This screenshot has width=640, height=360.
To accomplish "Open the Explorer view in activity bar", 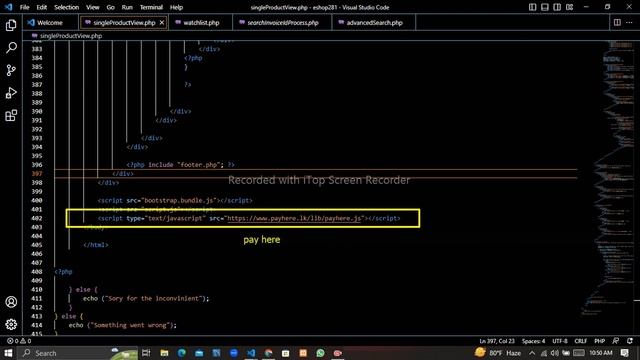I will point(11,25).
